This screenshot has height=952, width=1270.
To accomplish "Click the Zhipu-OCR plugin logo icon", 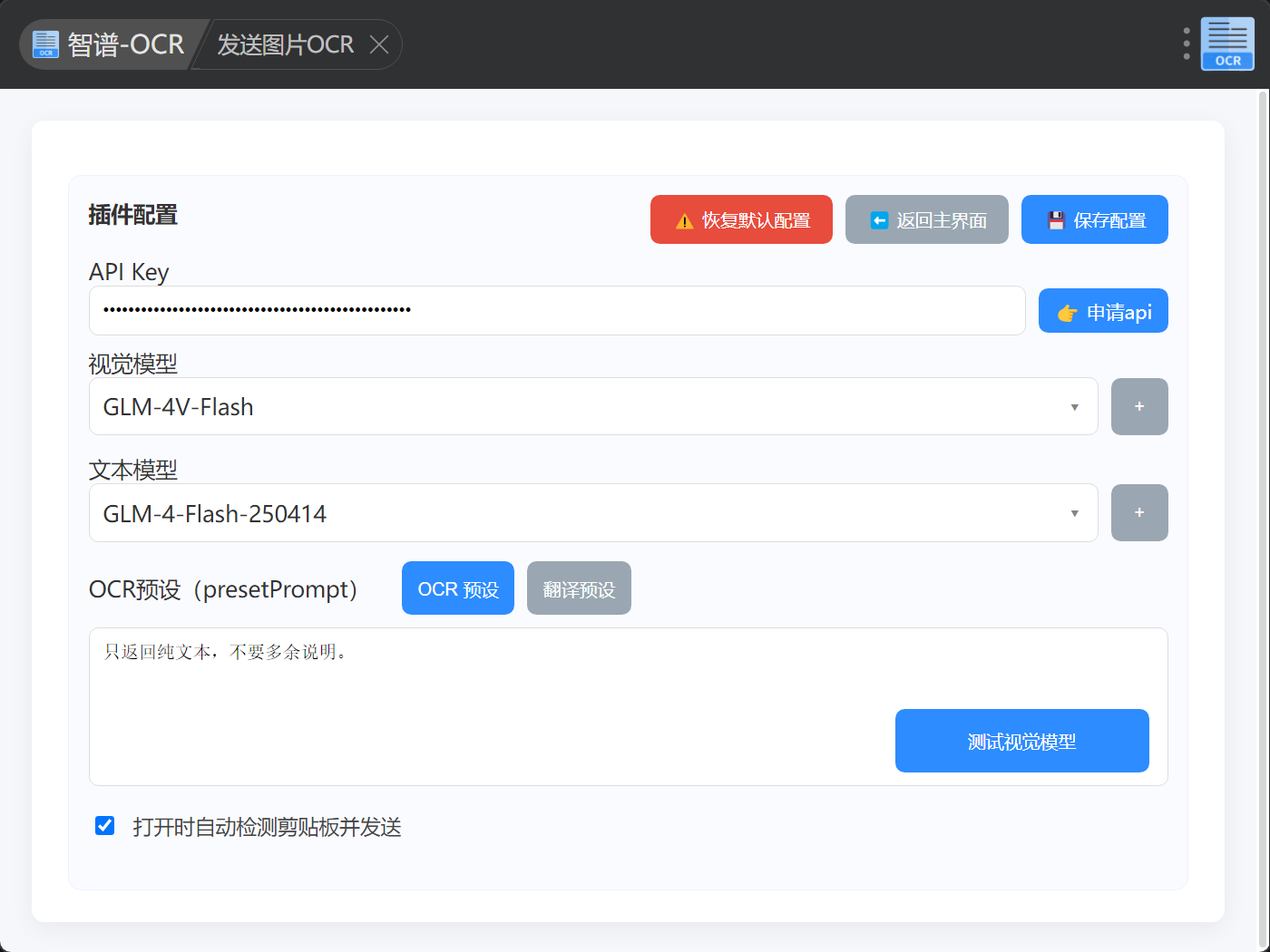I will pyautogui.click(x=45, y=44).
